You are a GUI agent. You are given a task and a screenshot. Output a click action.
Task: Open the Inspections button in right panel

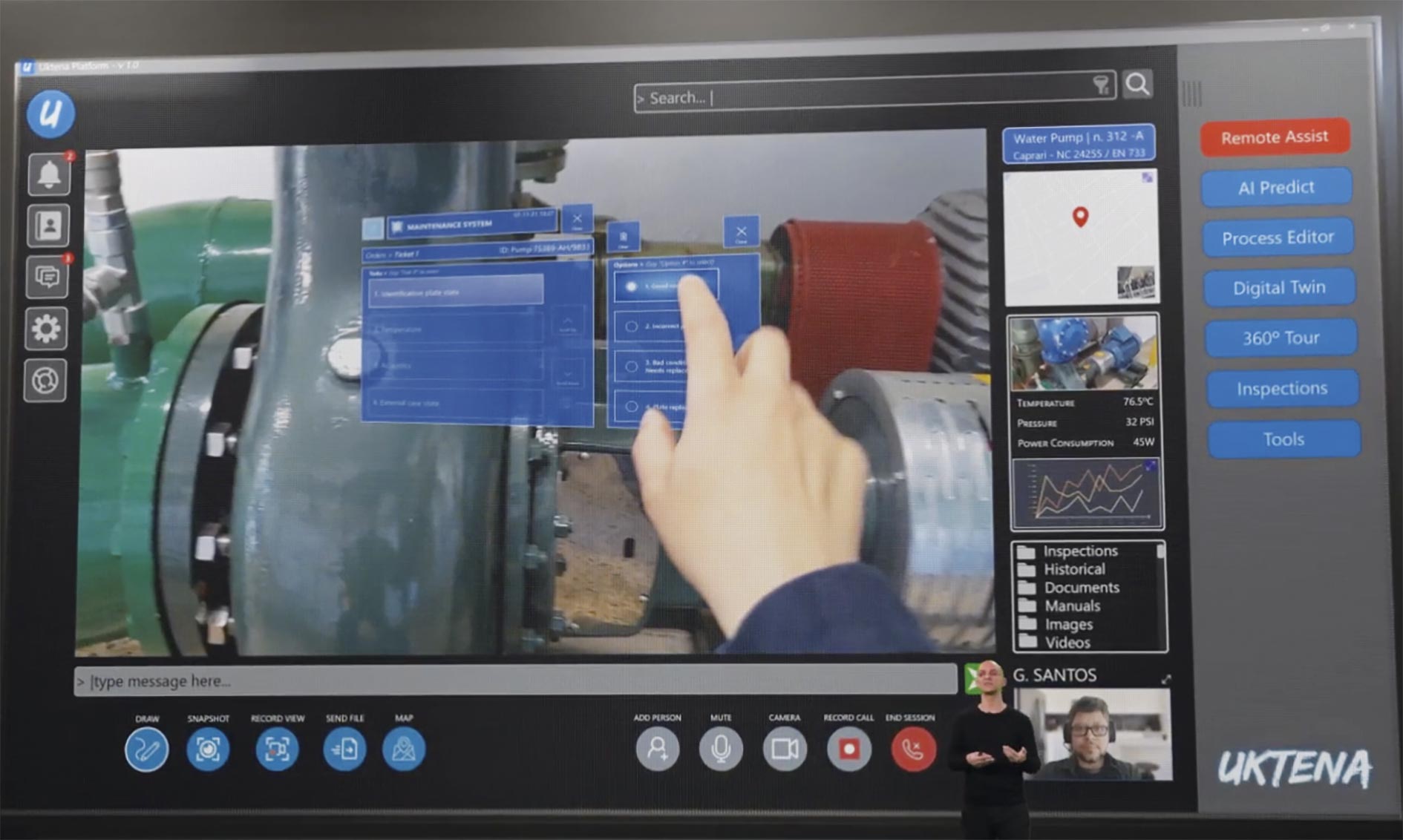(x=1282, y=389)
